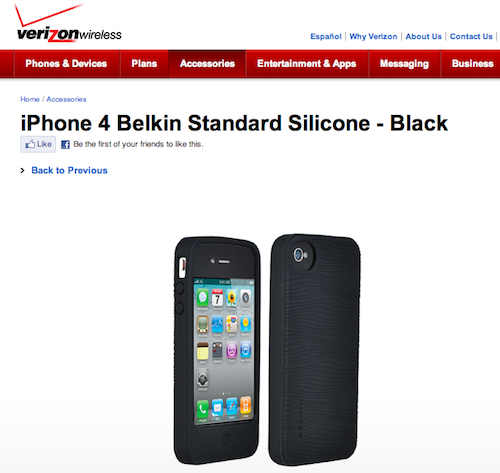Click the Verizon Wireless logo
The height and width of the screenshot is (473, 500).
click(69, 23)
